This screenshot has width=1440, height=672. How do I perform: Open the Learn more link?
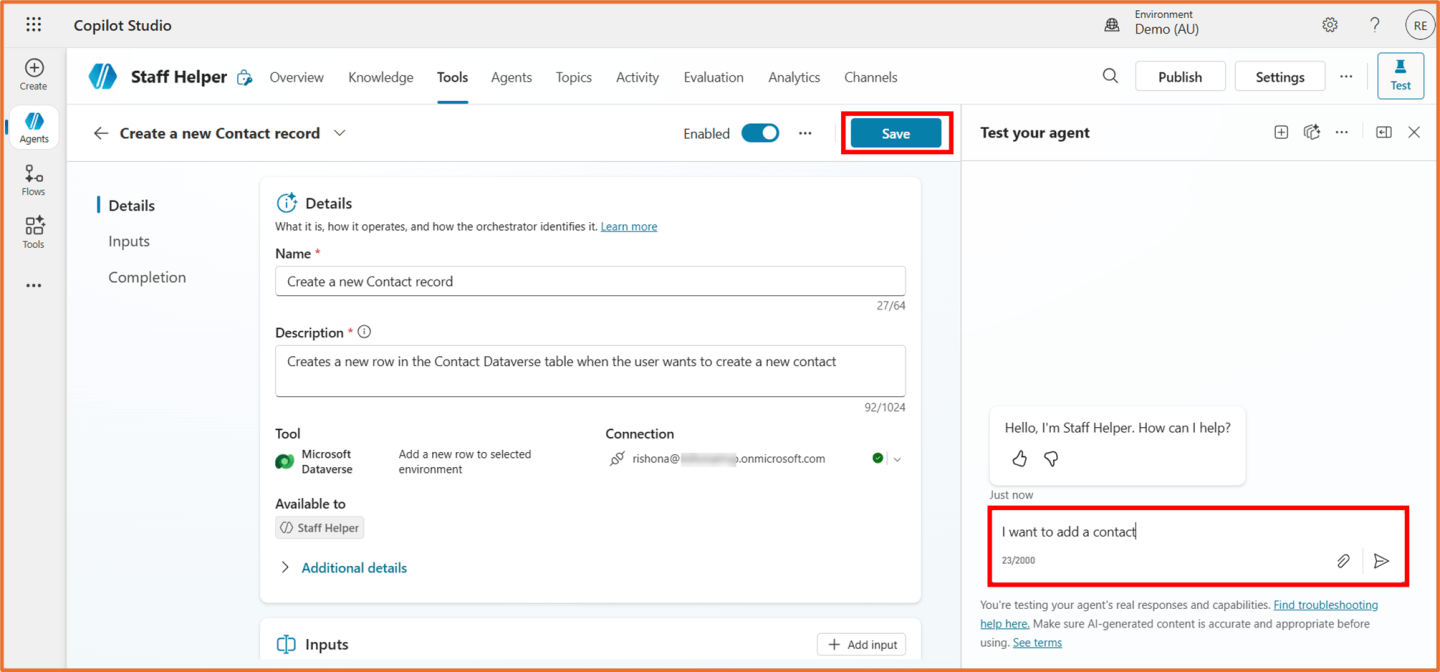tap(628, 227)
